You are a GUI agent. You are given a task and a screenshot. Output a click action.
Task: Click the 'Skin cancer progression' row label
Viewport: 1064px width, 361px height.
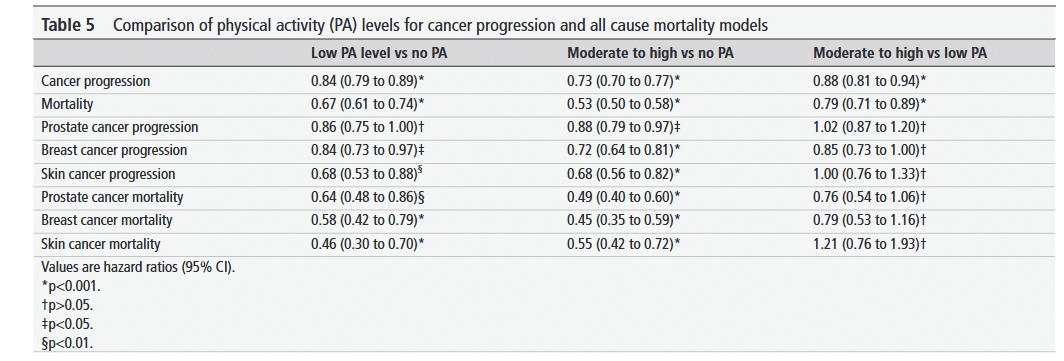click(x=109, y=173)
